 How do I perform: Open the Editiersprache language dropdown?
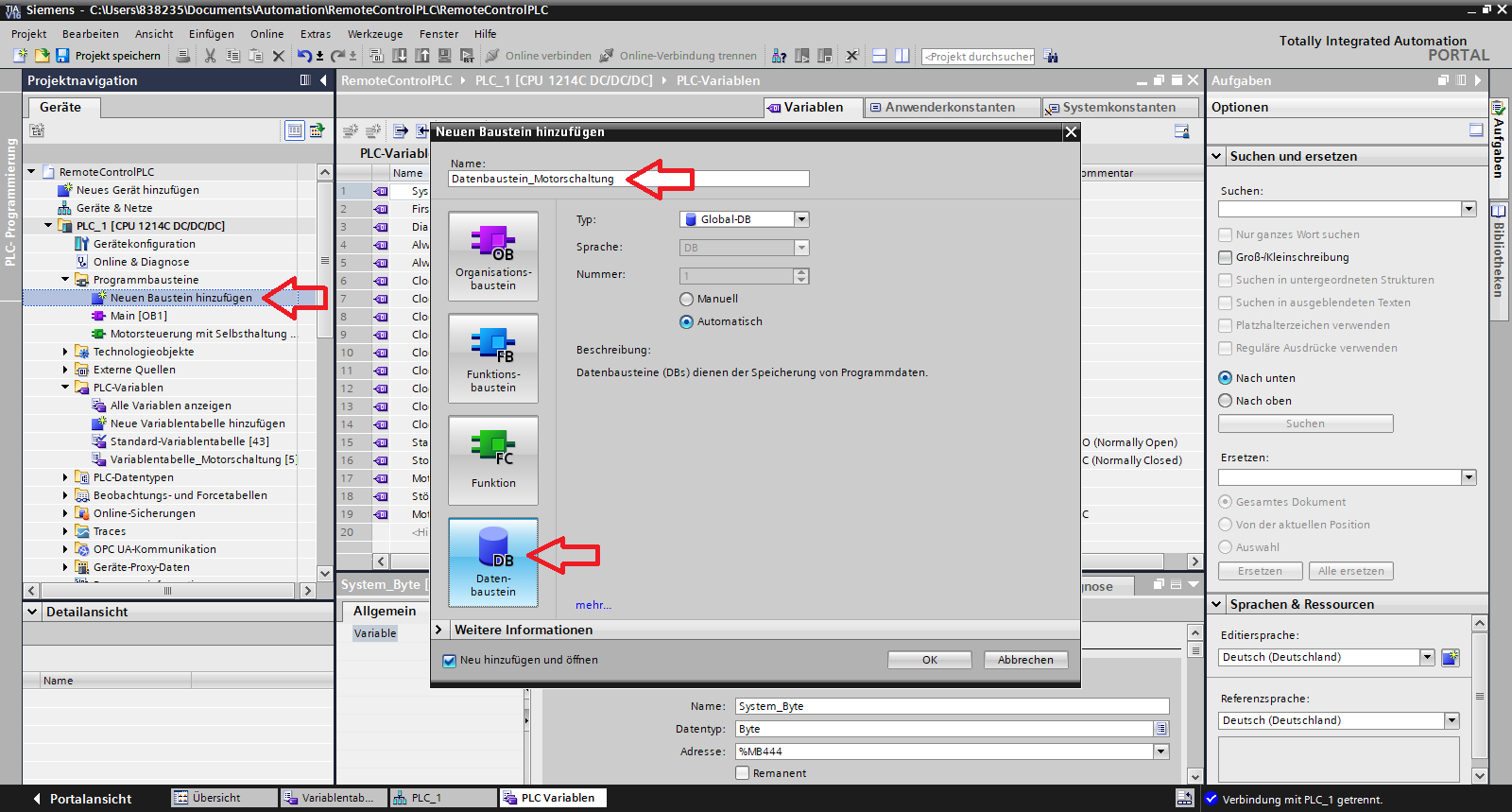1427,657
